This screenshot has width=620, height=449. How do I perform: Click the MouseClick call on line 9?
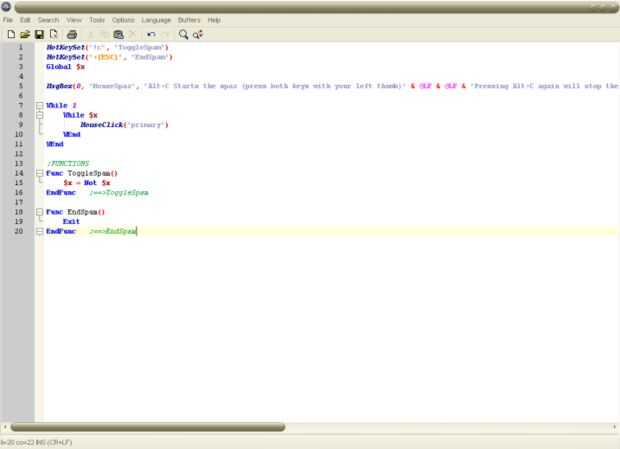click(124, 125)
